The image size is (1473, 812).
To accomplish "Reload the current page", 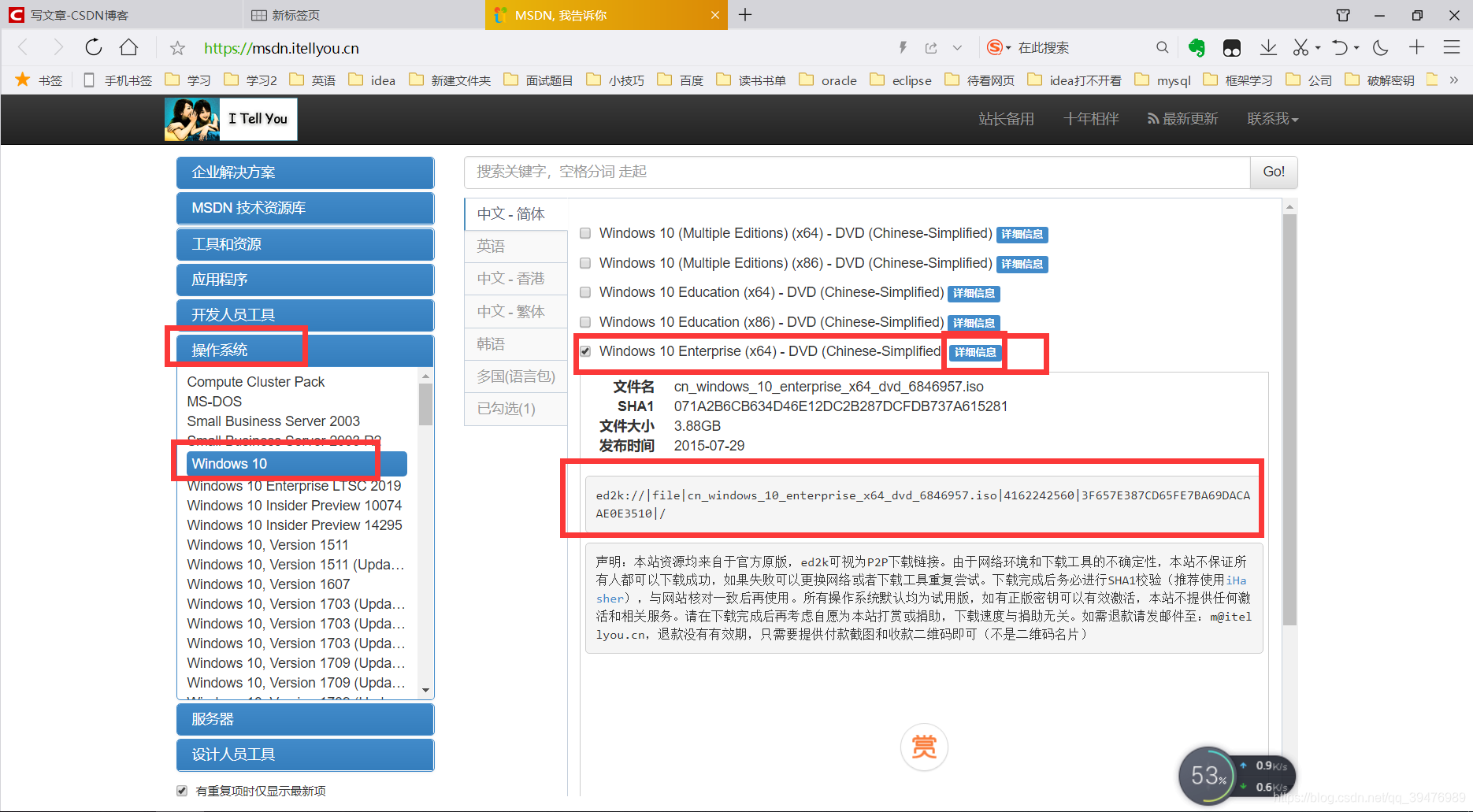I will 94,48.
